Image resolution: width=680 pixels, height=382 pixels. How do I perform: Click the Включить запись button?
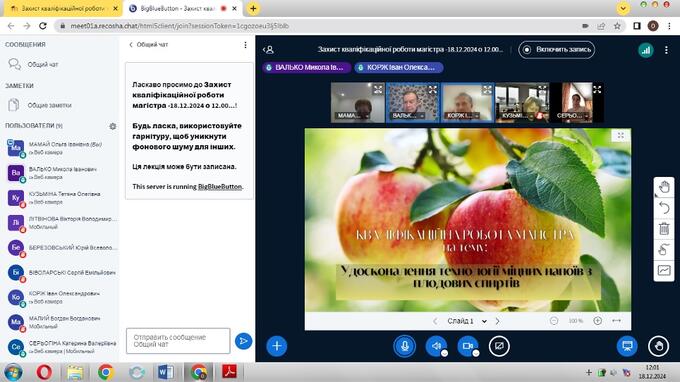click(x=556, y=49)
